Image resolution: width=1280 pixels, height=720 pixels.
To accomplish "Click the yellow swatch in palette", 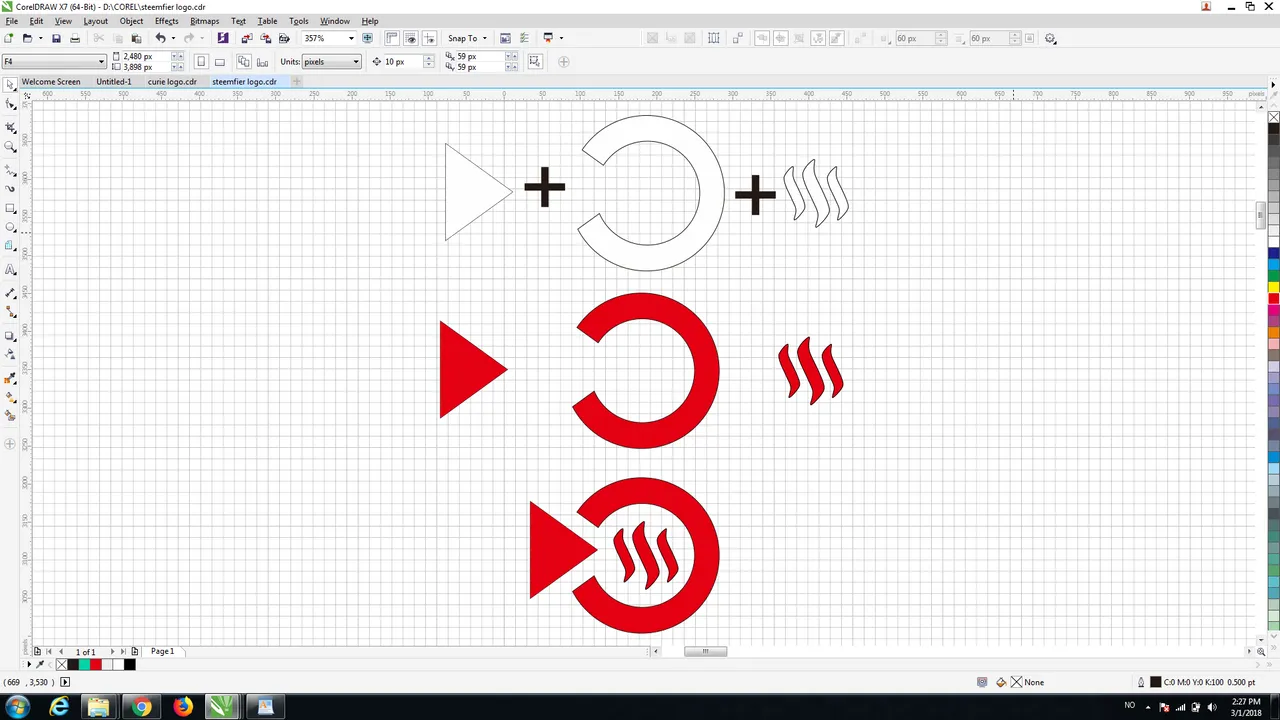I will coord(1274,288).
